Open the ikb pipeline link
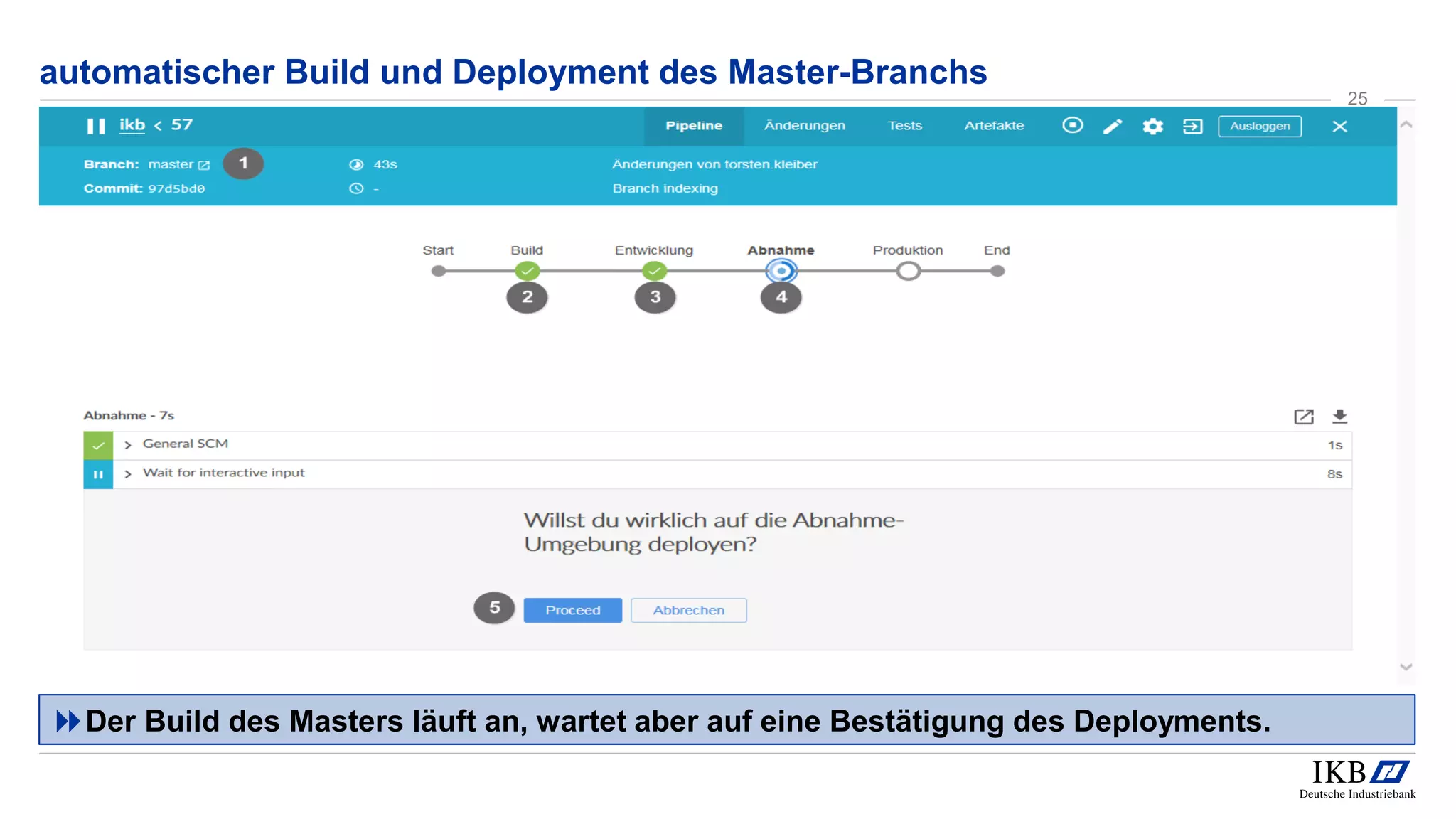 (x=132, y=125)
